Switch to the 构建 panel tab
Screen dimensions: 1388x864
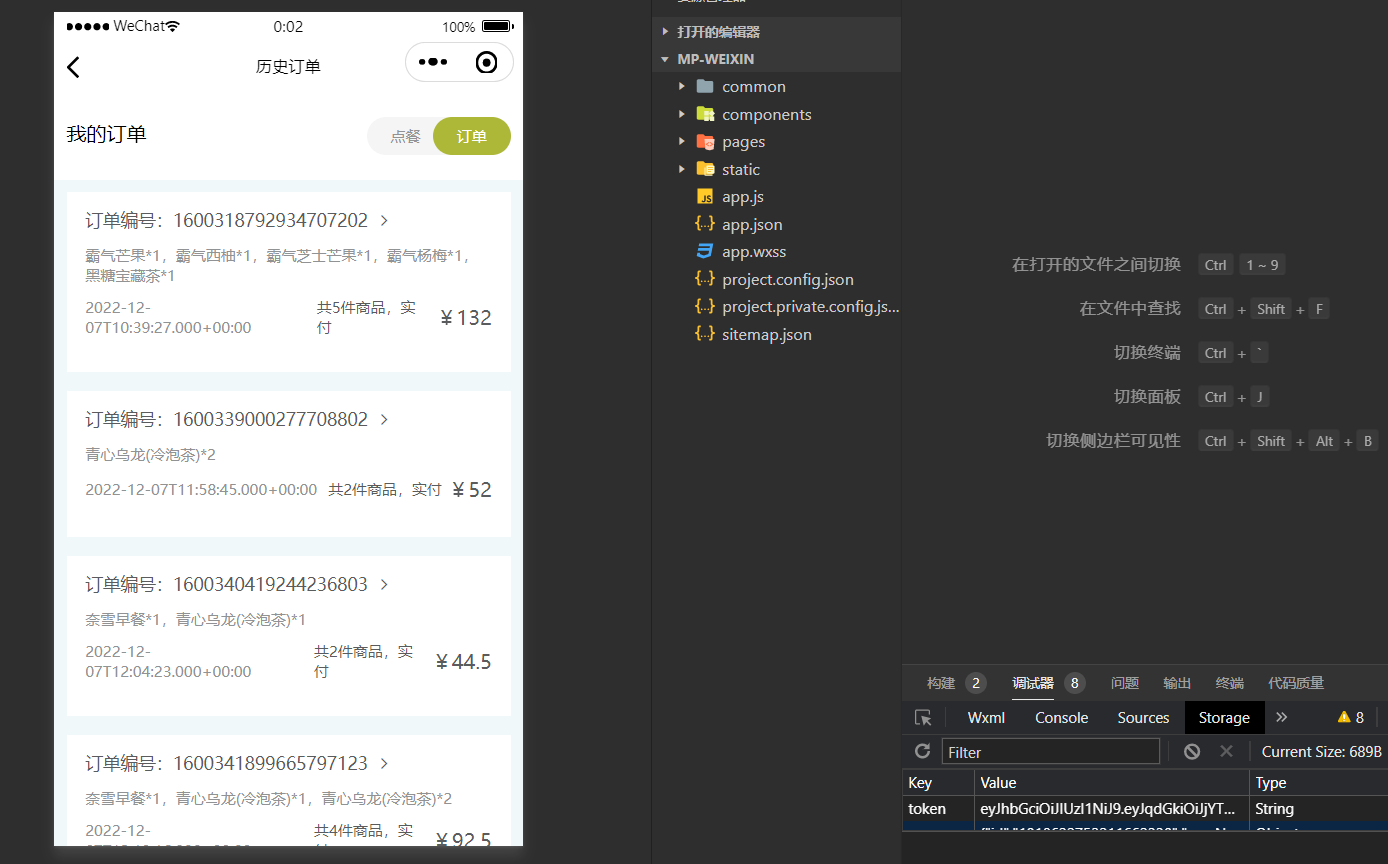click(x=941, y=683)
